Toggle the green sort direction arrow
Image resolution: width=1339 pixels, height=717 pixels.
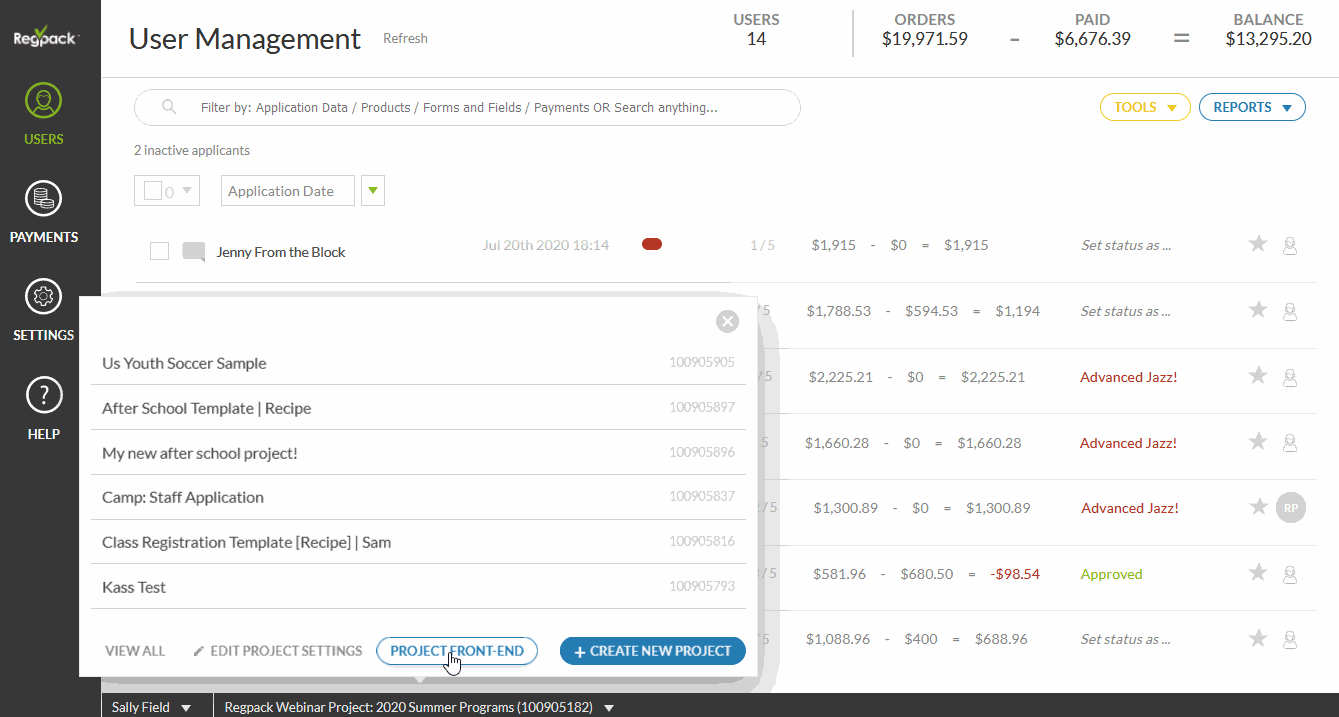(373, 190)
